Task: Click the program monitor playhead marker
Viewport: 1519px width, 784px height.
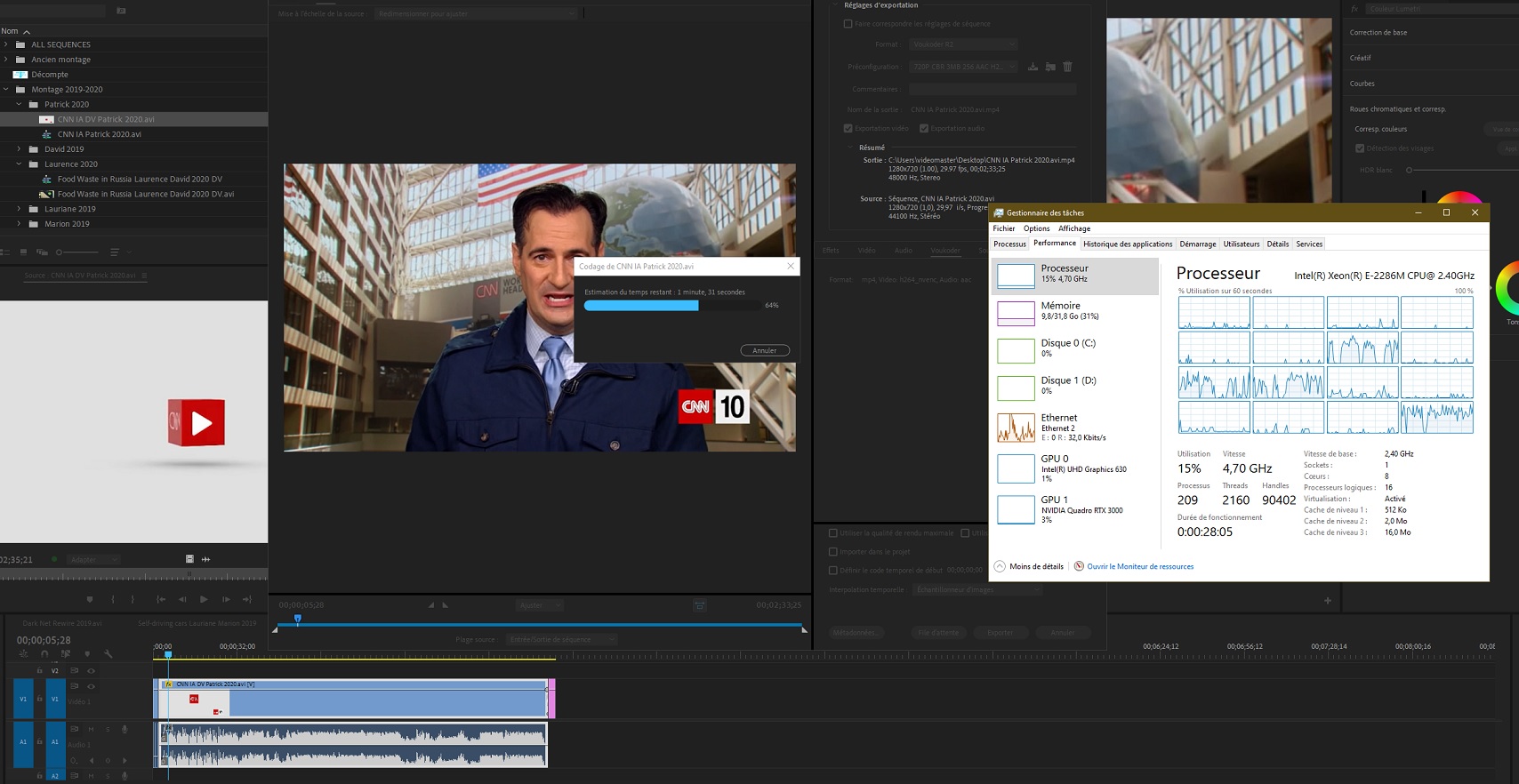Action: (x=298, y=618)
